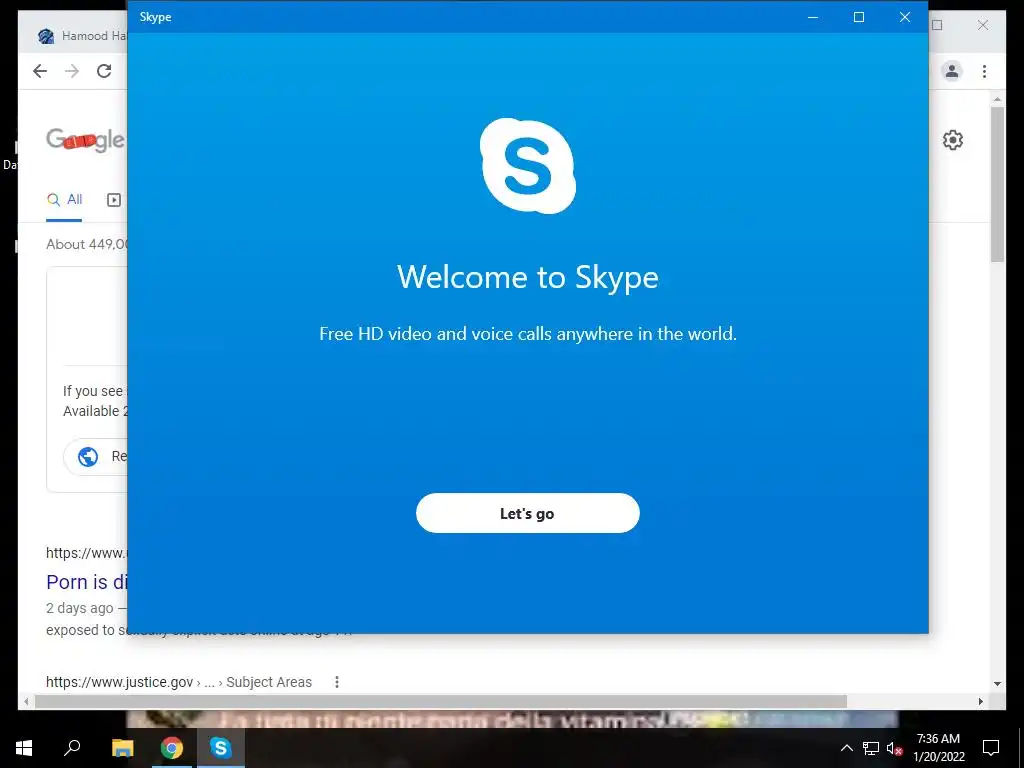Viewport: 1024px width, 768px height.
Task: Click the horizontal scroll right arrow in Chrome
Action: pos(981,701)
